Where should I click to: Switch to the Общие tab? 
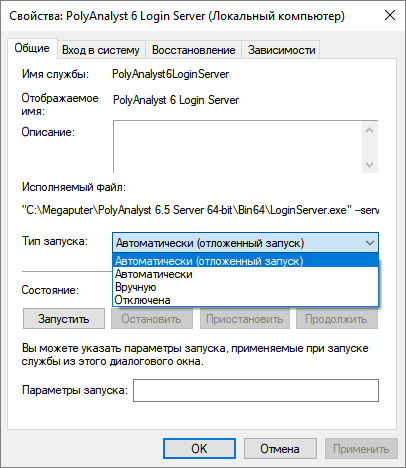click(32, 49)
